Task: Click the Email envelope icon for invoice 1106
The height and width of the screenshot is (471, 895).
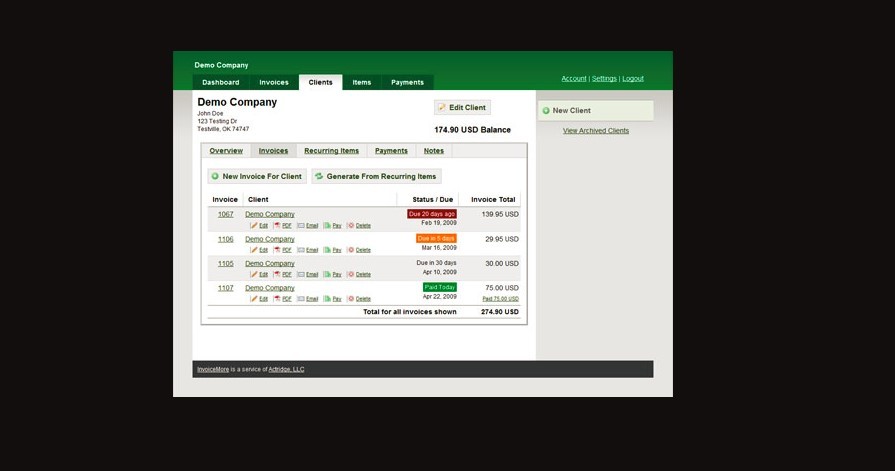Action: pos(301,250)
